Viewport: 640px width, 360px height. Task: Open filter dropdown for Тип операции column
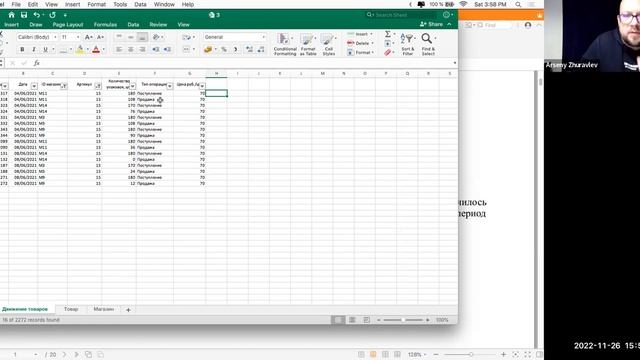[x=169, y=86]
